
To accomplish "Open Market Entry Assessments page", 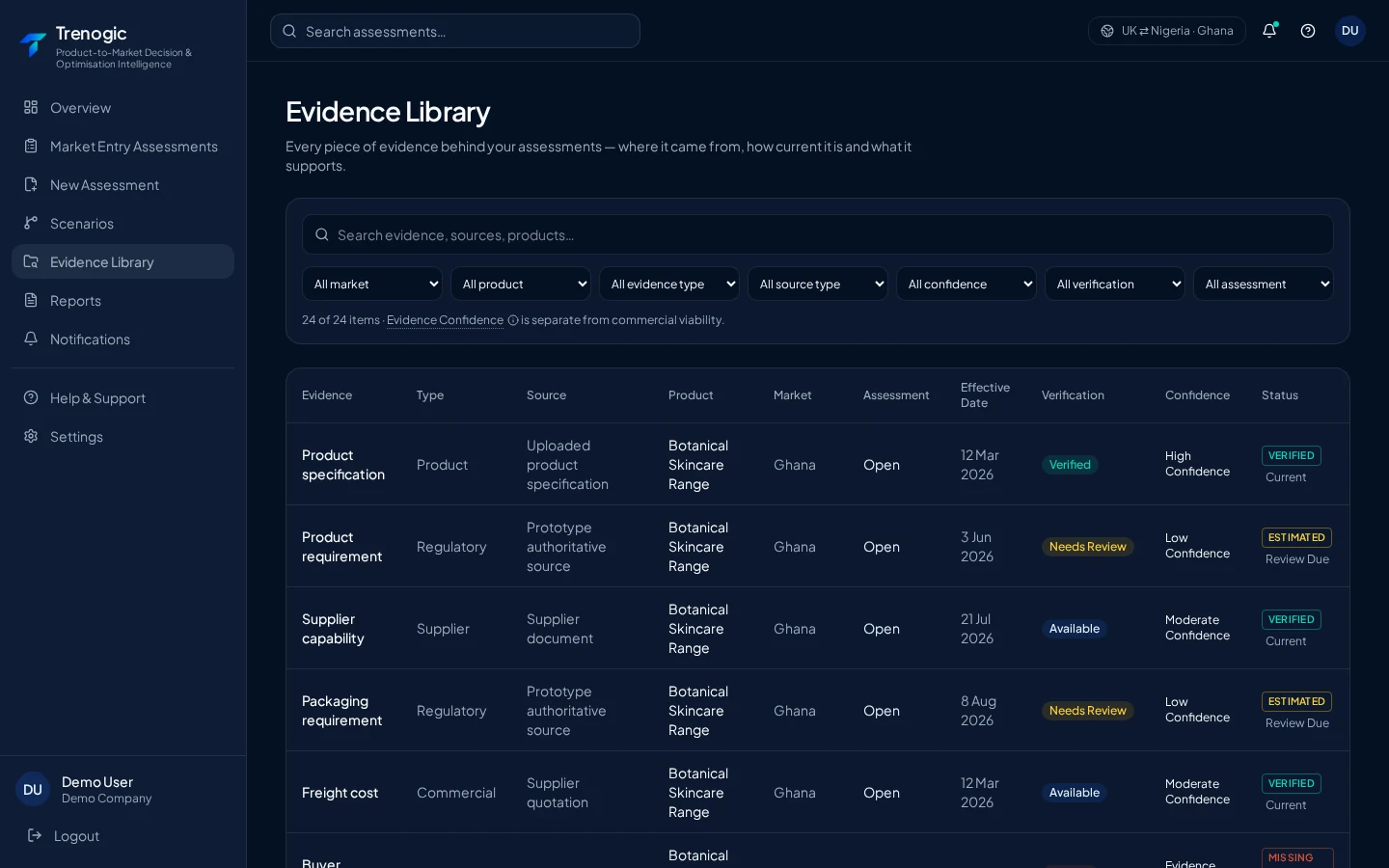I will pyautogui.click(x=123, y=146).
